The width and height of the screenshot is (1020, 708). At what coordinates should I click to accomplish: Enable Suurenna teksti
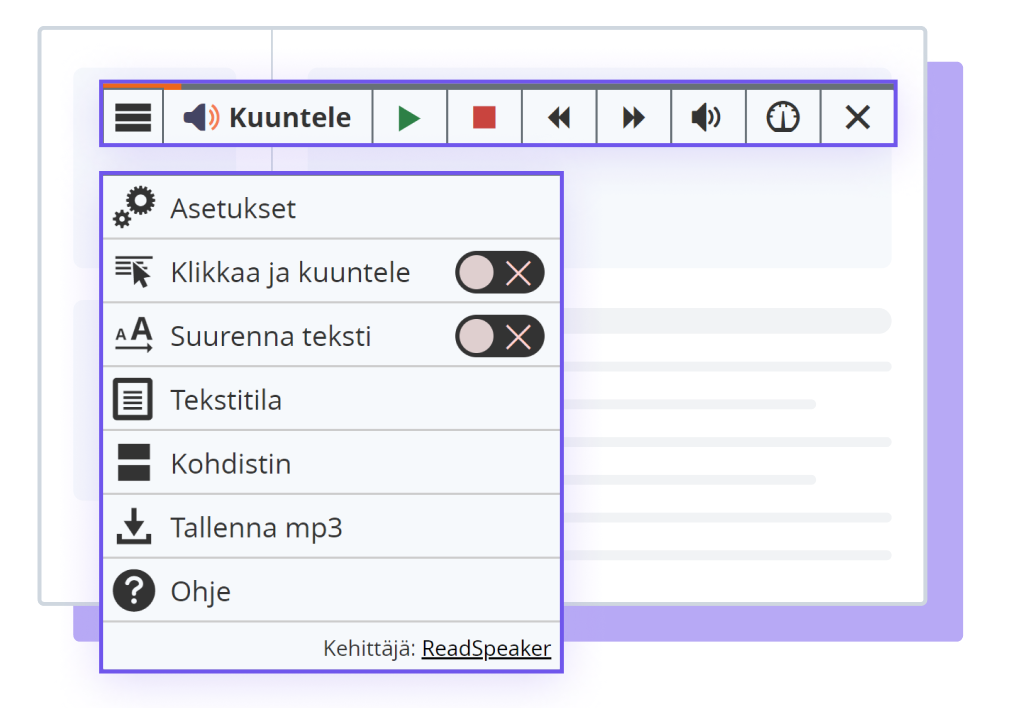(500, 335)
